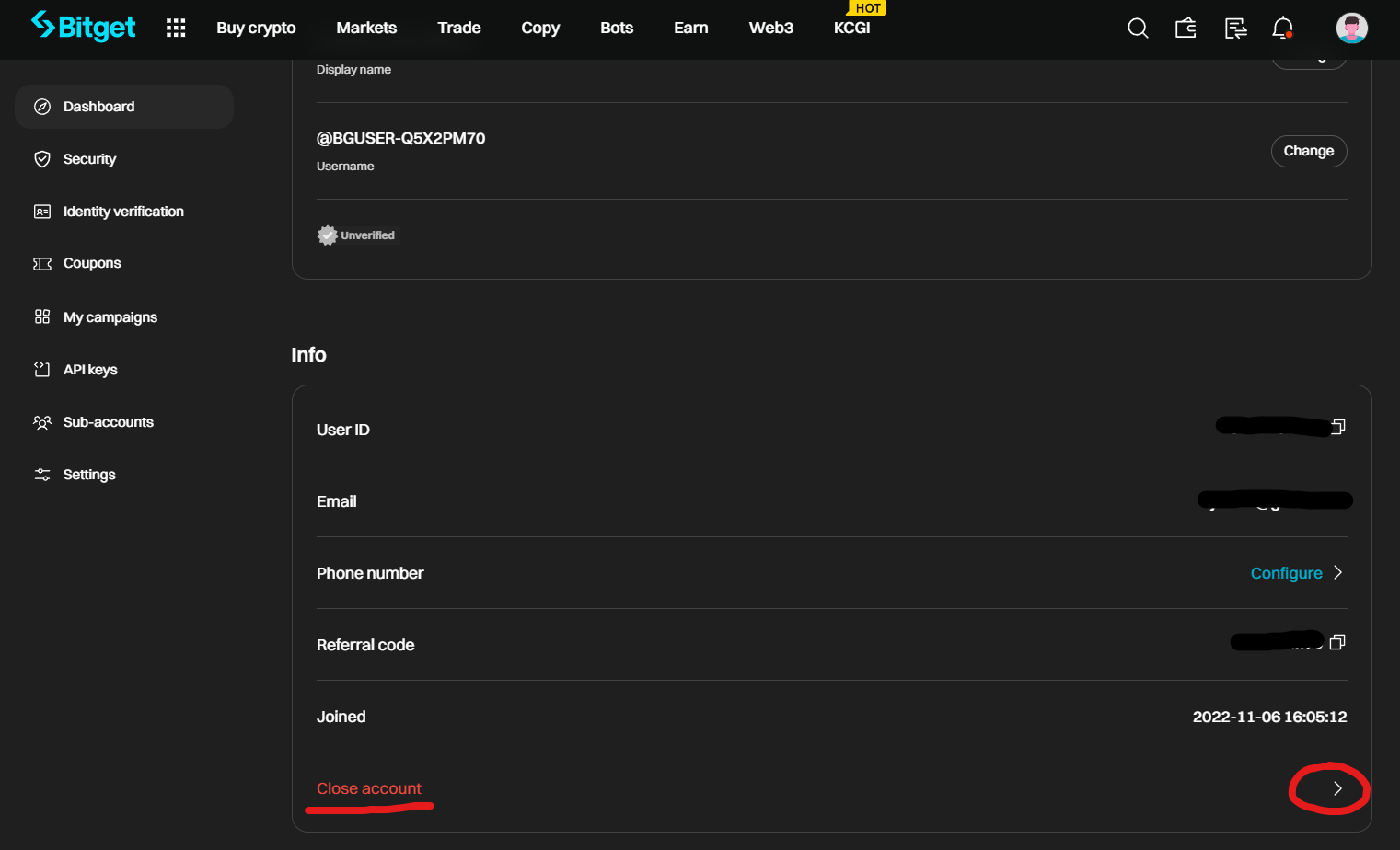1400x850 pixels.
Task: Copy the User ID with copy icon
Action: [1338, 427]
